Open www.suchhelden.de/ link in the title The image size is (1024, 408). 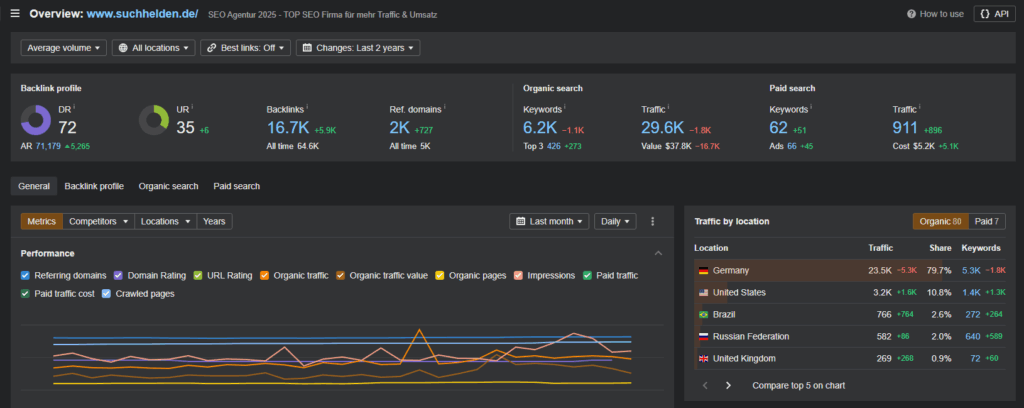point(142,14)
